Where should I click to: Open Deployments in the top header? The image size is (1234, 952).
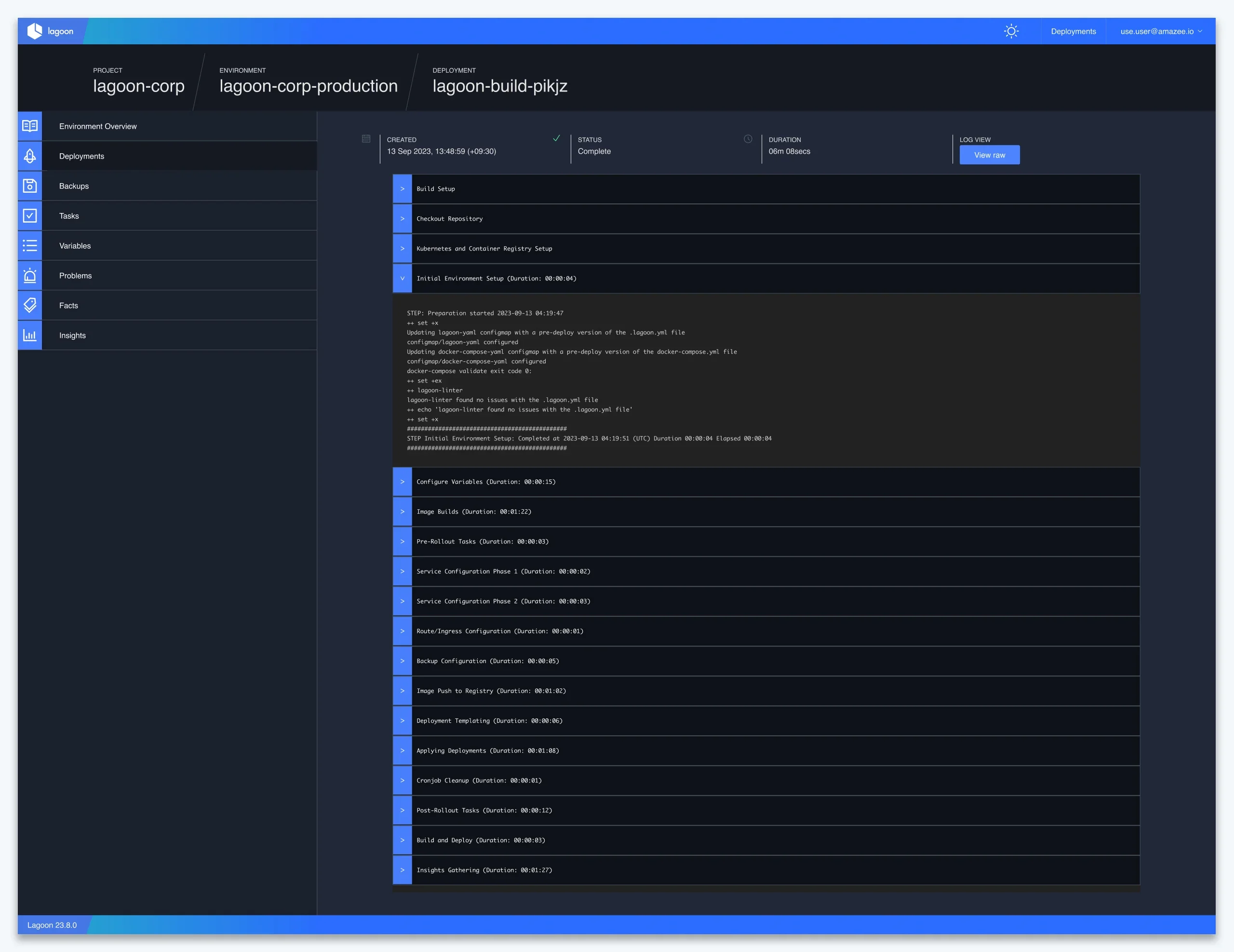pyautogui.click(x=1073, y=31)
